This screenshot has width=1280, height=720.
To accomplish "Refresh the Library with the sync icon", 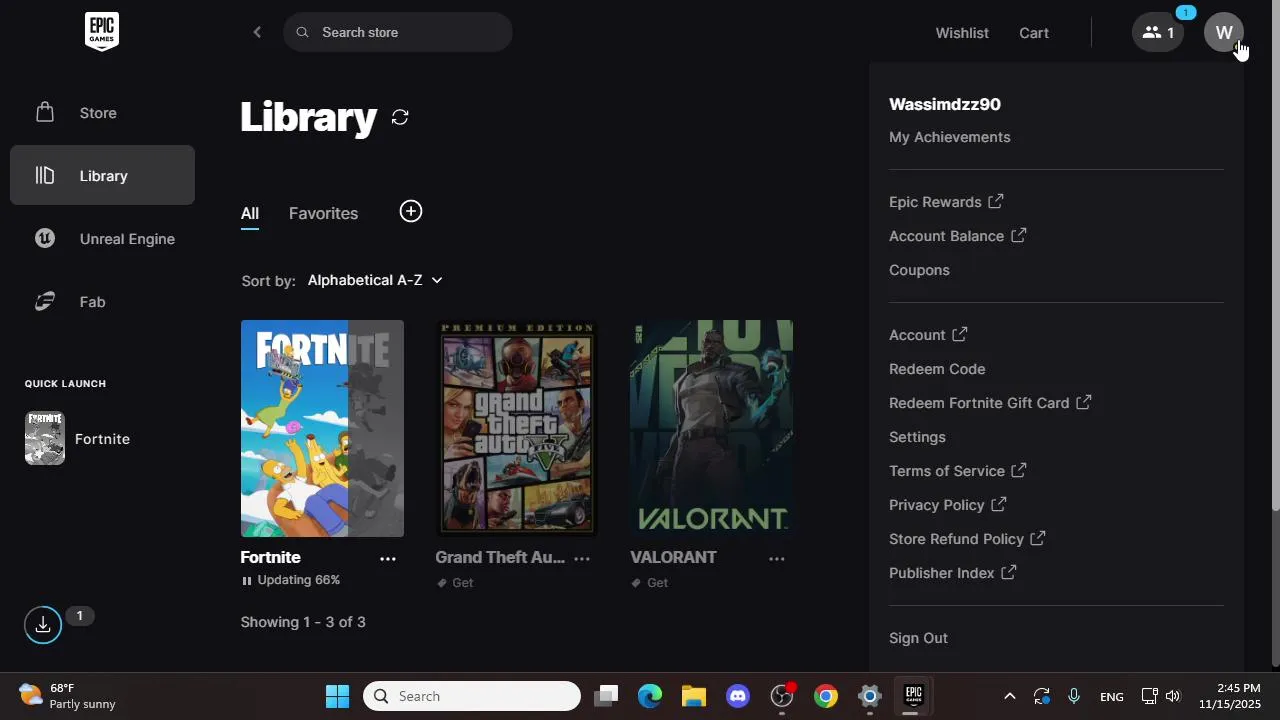I will pos(400,117).
